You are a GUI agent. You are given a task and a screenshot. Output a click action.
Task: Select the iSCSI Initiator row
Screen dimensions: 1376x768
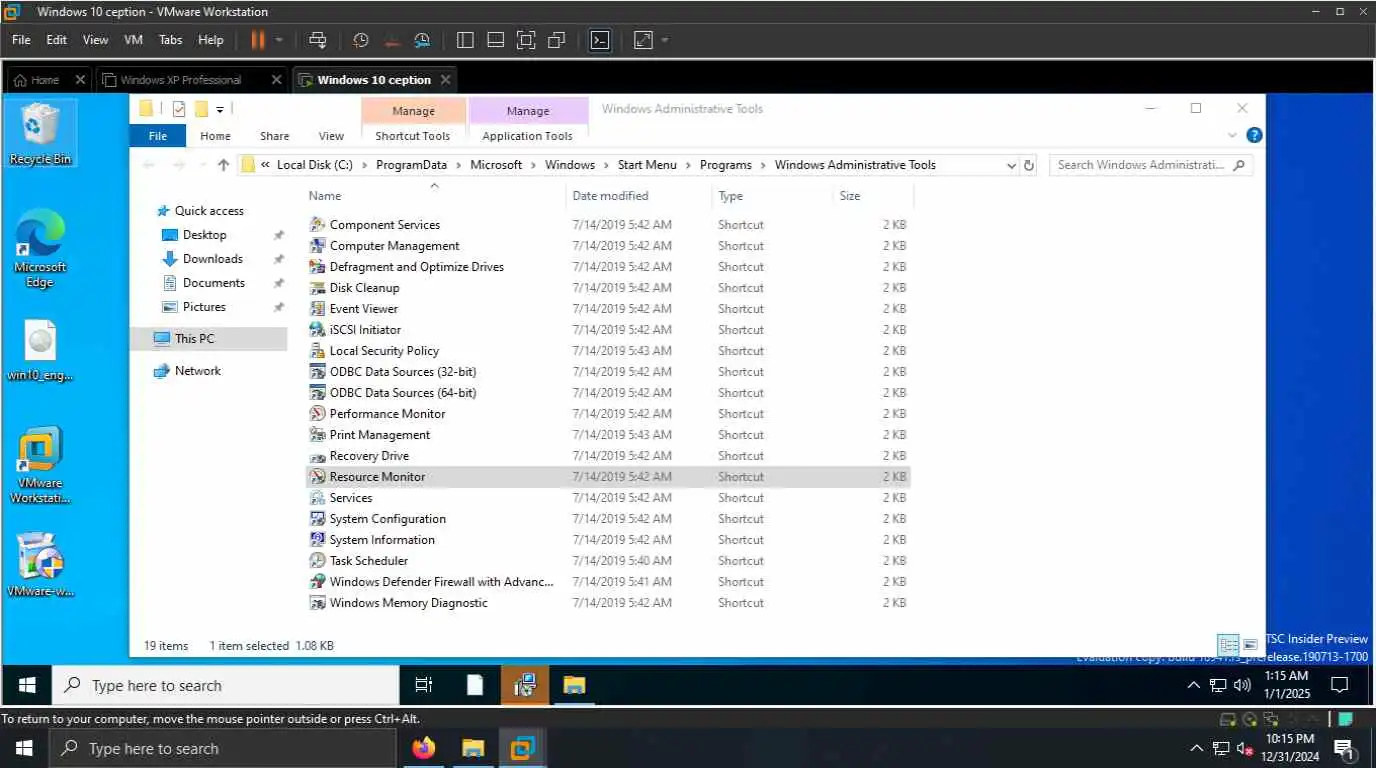click(608, 330)
